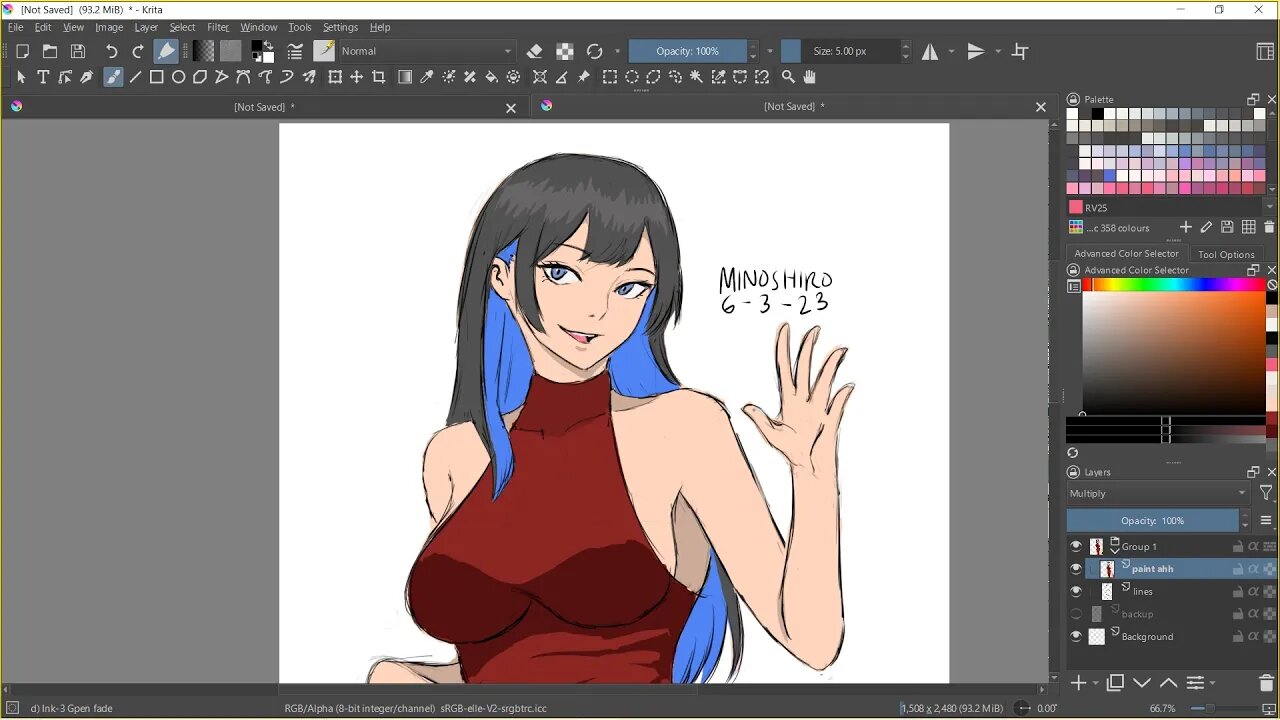Open vertical mirror options dropdown arrow
Viewport: 1280px width, 720px height.
998,51
